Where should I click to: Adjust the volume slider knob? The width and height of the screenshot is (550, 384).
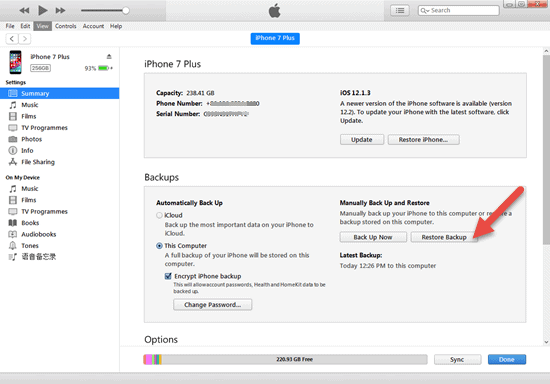click(x=126, y=11)
